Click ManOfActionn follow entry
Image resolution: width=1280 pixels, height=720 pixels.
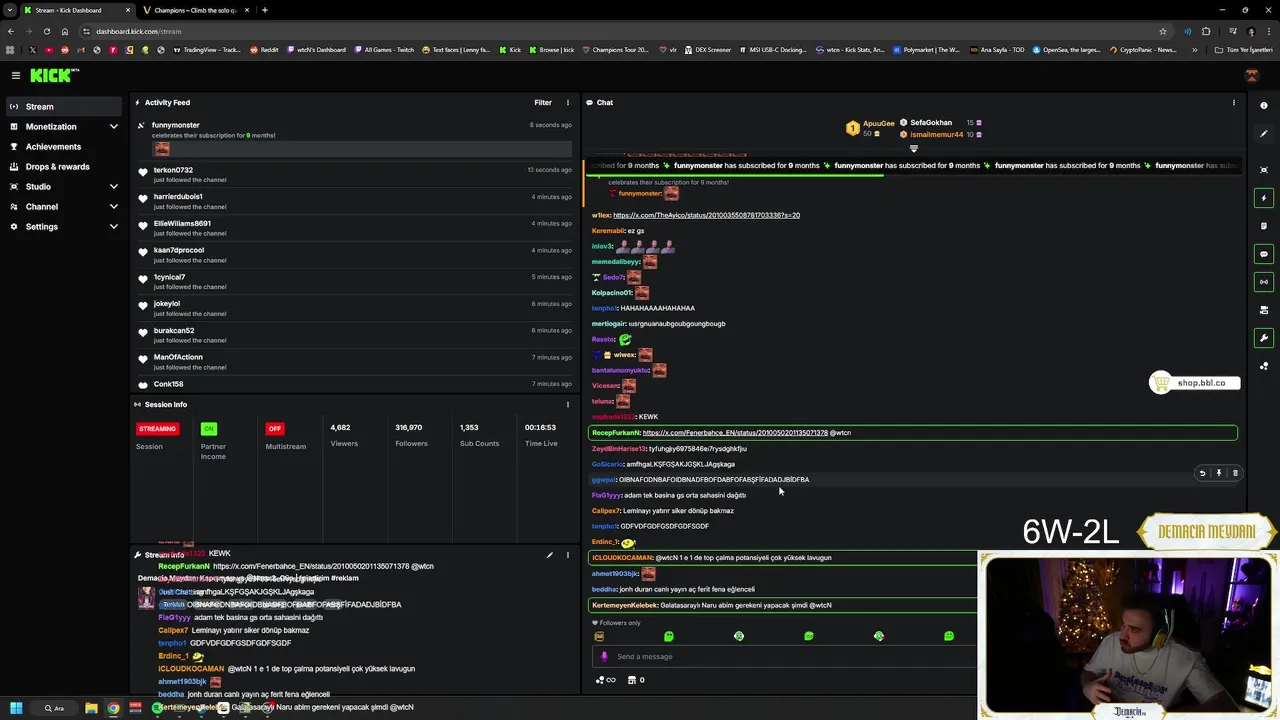click(355, 362)
